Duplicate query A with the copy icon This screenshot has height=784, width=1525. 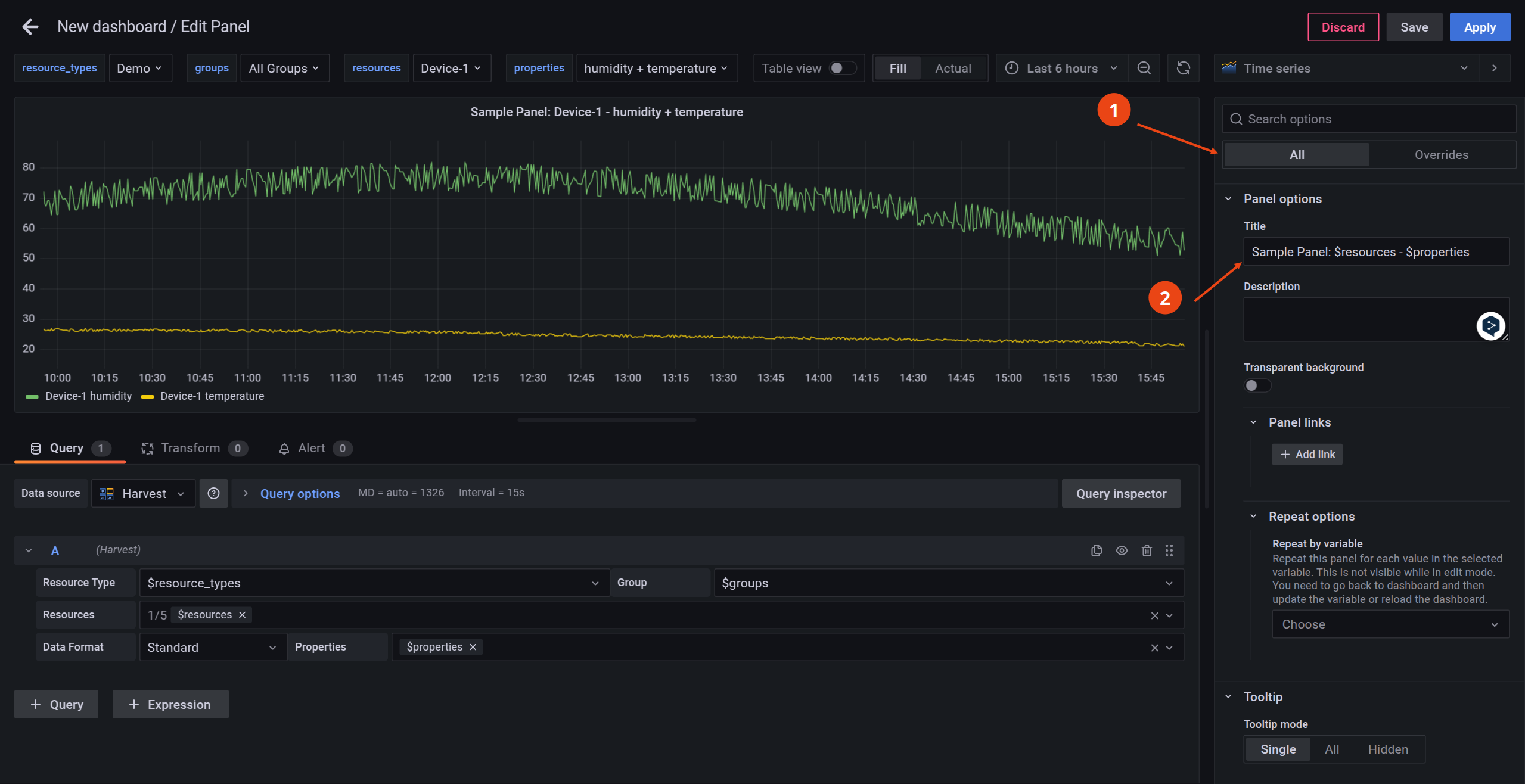tap(1096, 550)
